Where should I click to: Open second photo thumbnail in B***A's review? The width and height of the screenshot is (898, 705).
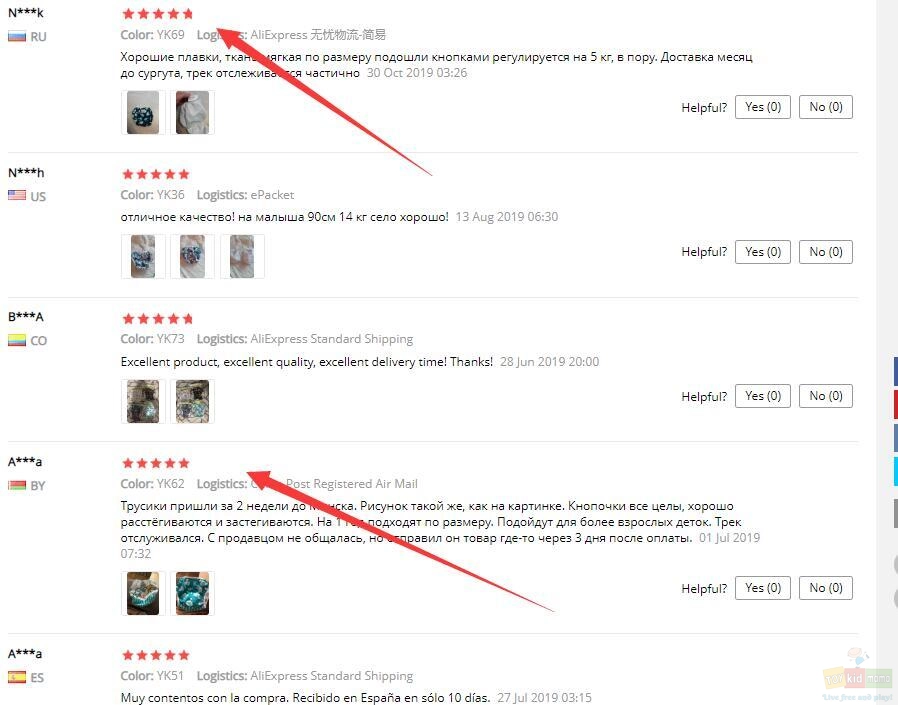click(x=192, y=401)
